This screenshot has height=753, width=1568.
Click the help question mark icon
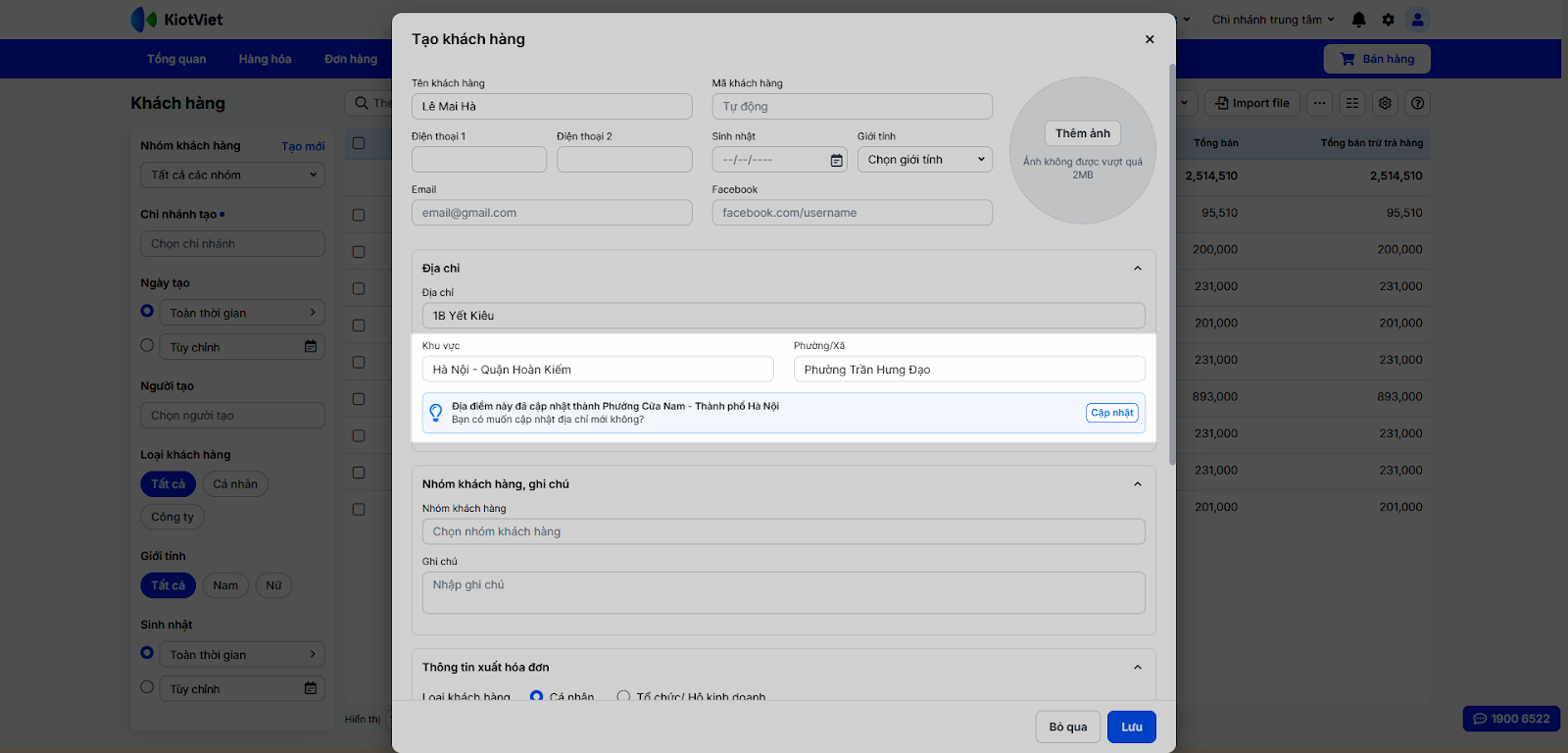pos(1417,103)
